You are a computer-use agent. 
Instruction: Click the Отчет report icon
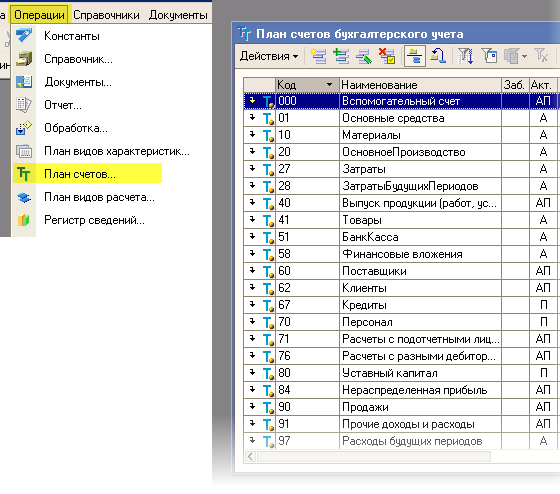tap(24, 105)
